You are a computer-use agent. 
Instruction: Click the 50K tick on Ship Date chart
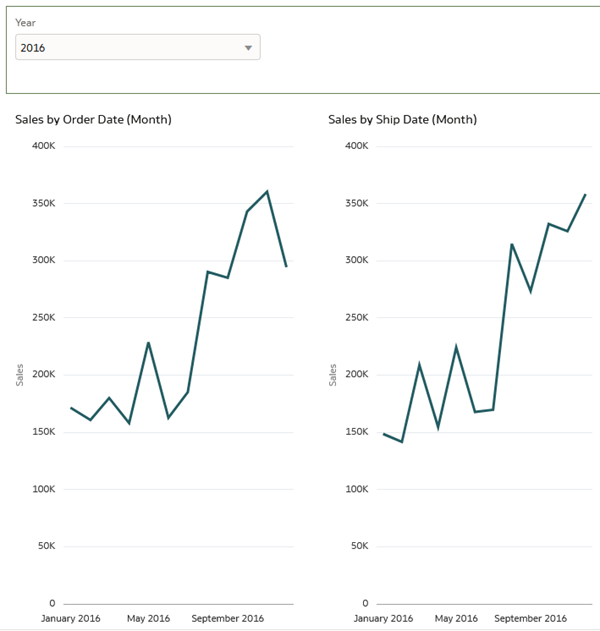pos(359,546)
